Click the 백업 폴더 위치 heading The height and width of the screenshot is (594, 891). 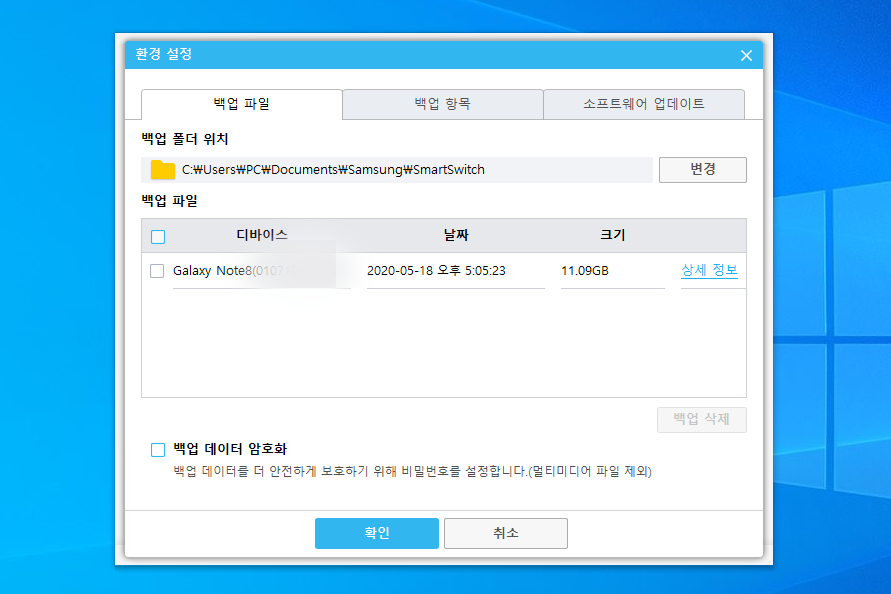coord(185,139)
